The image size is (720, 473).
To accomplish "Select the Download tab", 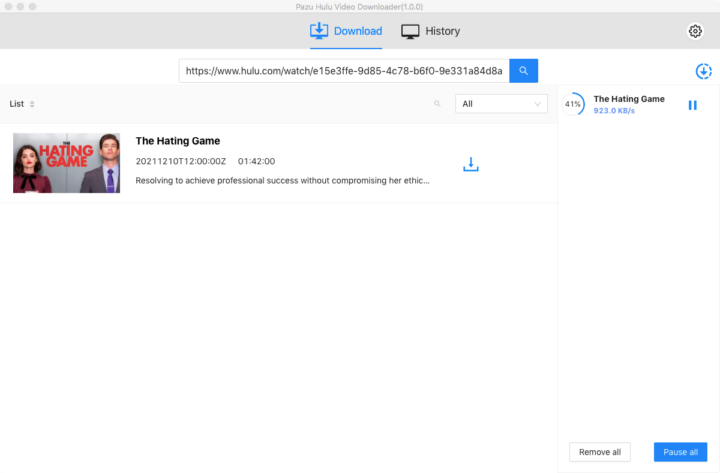I will pos(346,31).
